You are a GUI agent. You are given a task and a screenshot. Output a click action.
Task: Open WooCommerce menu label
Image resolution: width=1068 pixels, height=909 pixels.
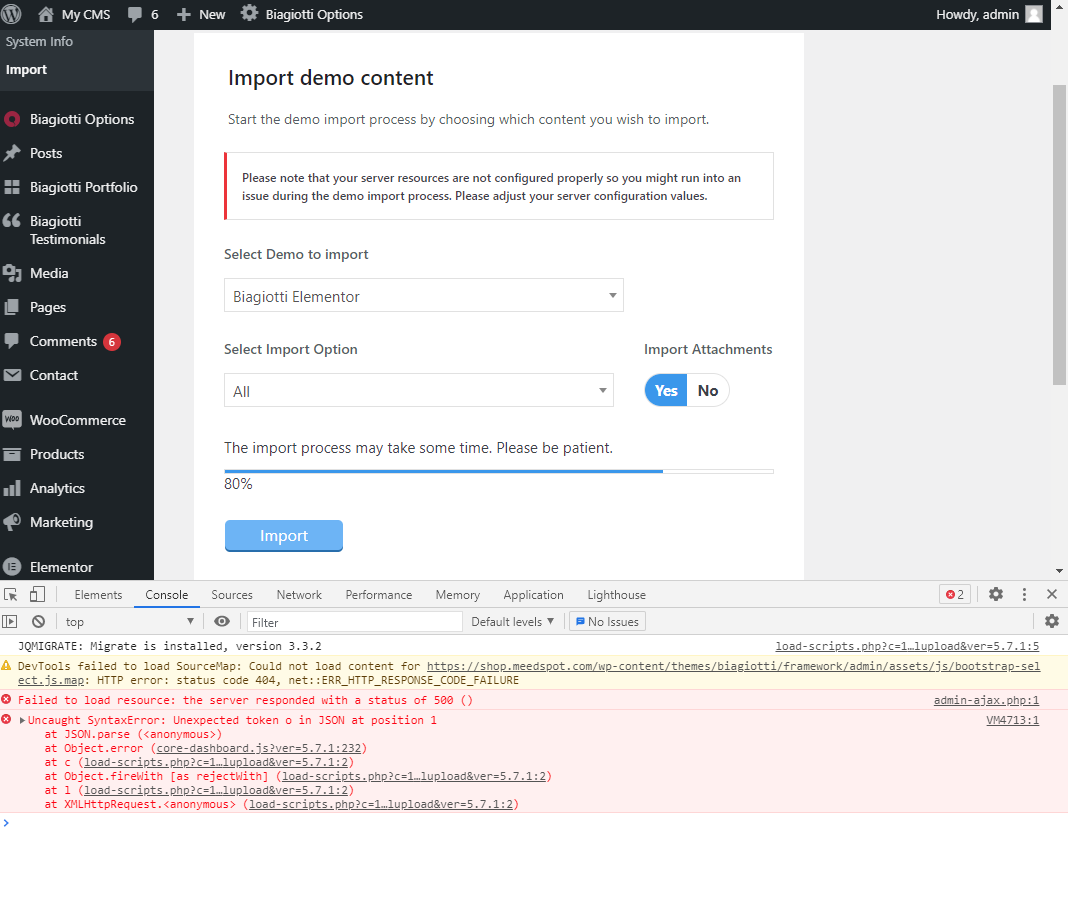[x=78, y=420]
